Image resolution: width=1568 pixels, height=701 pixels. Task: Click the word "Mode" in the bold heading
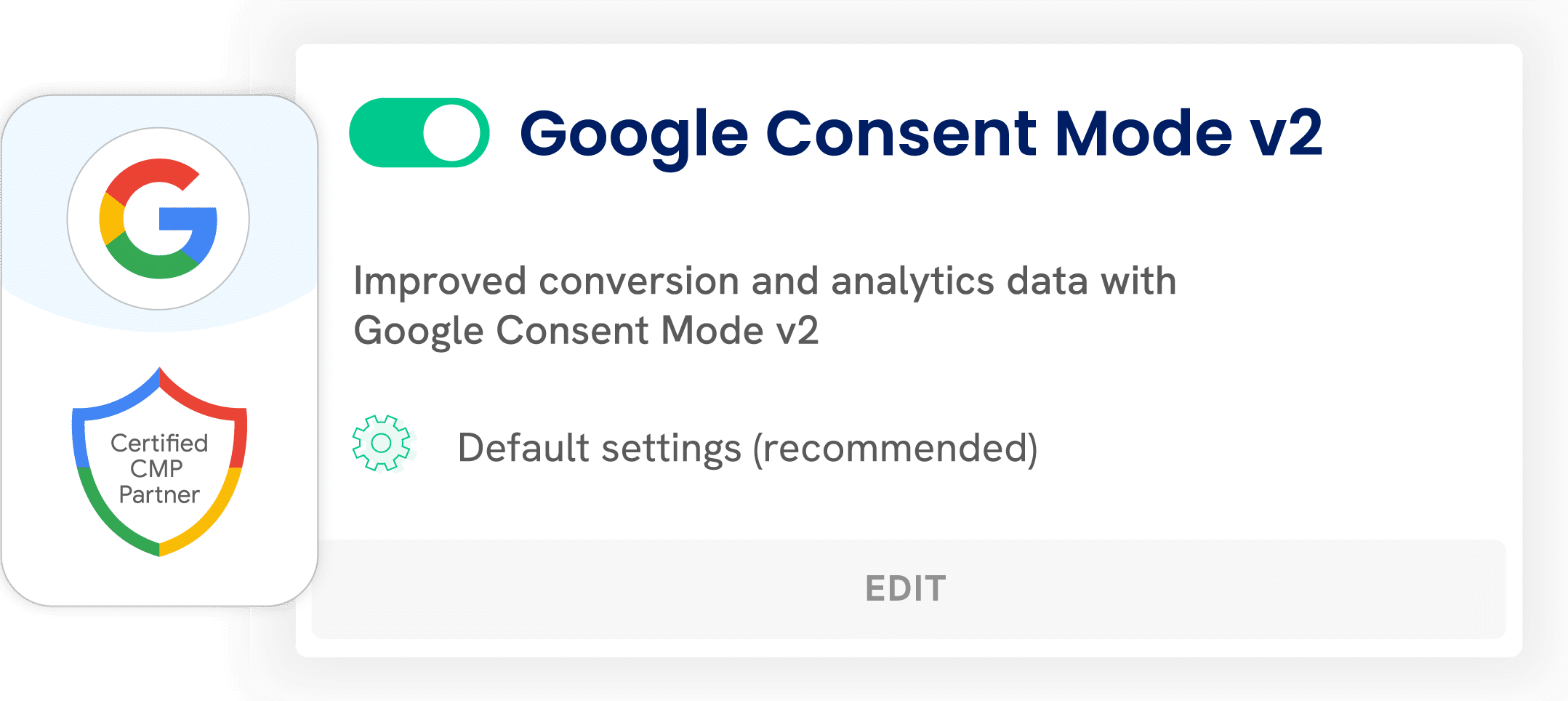pyautogui.click(x=1143, y=134)
